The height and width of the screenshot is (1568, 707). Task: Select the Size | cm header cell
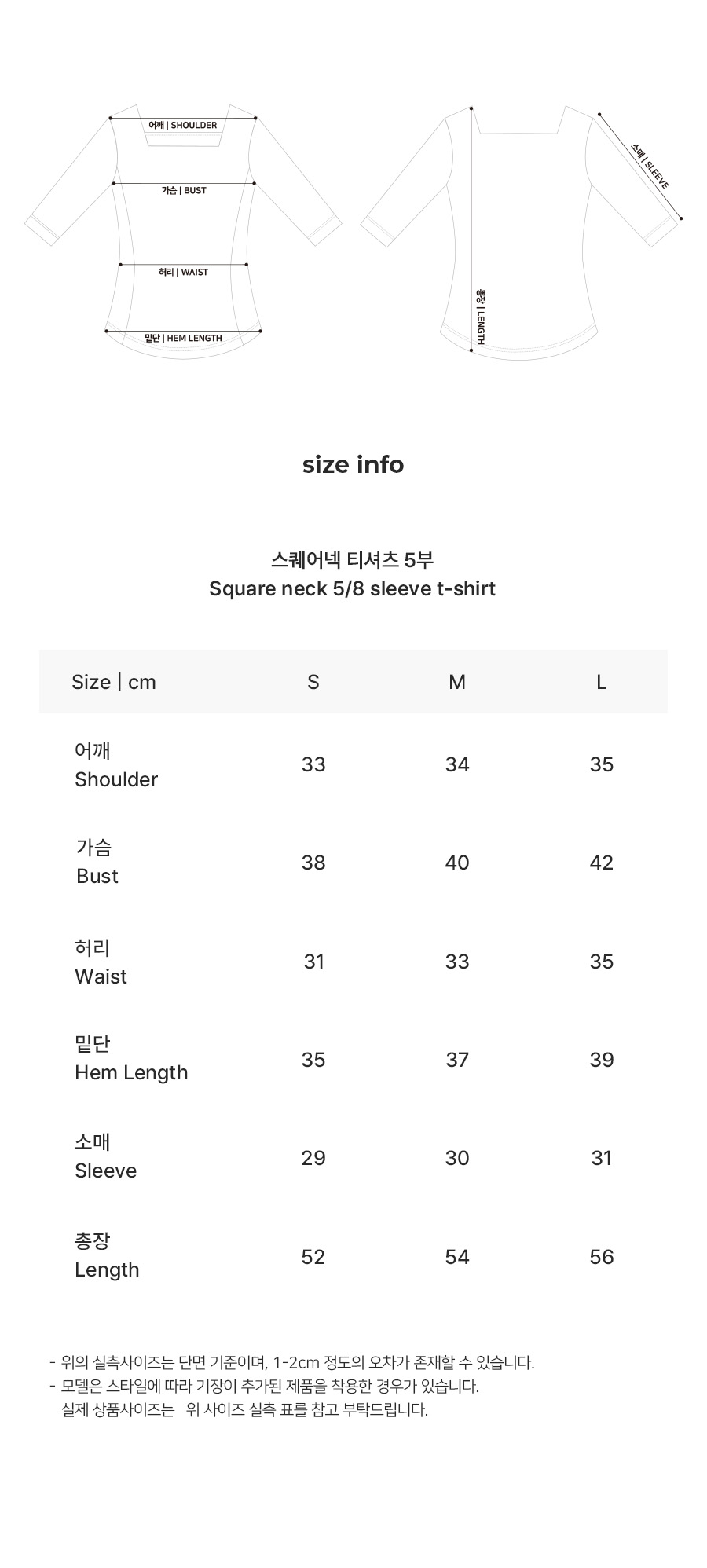click(114, 682)
